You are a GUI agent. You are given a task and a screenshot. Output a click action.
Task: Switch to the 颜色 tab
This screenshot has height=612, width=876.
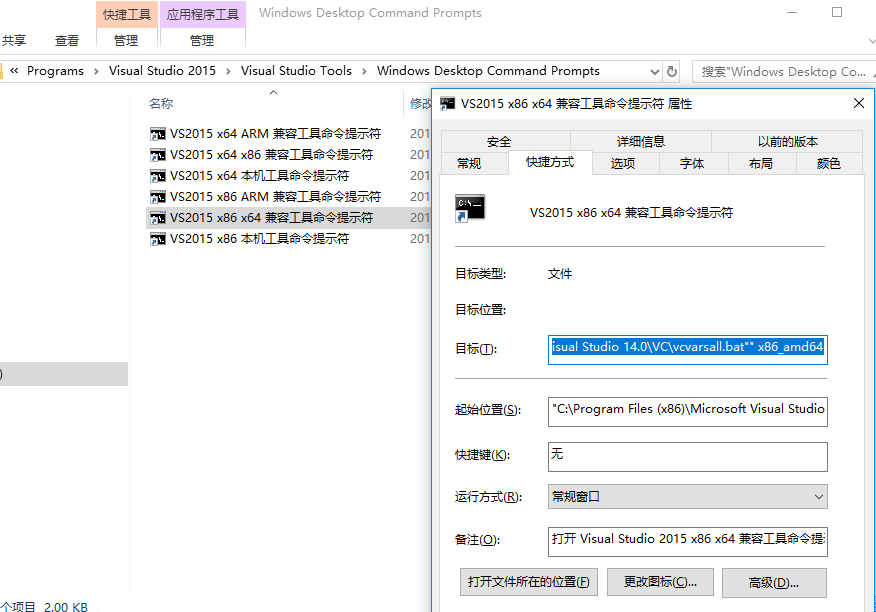click(828, 162)
